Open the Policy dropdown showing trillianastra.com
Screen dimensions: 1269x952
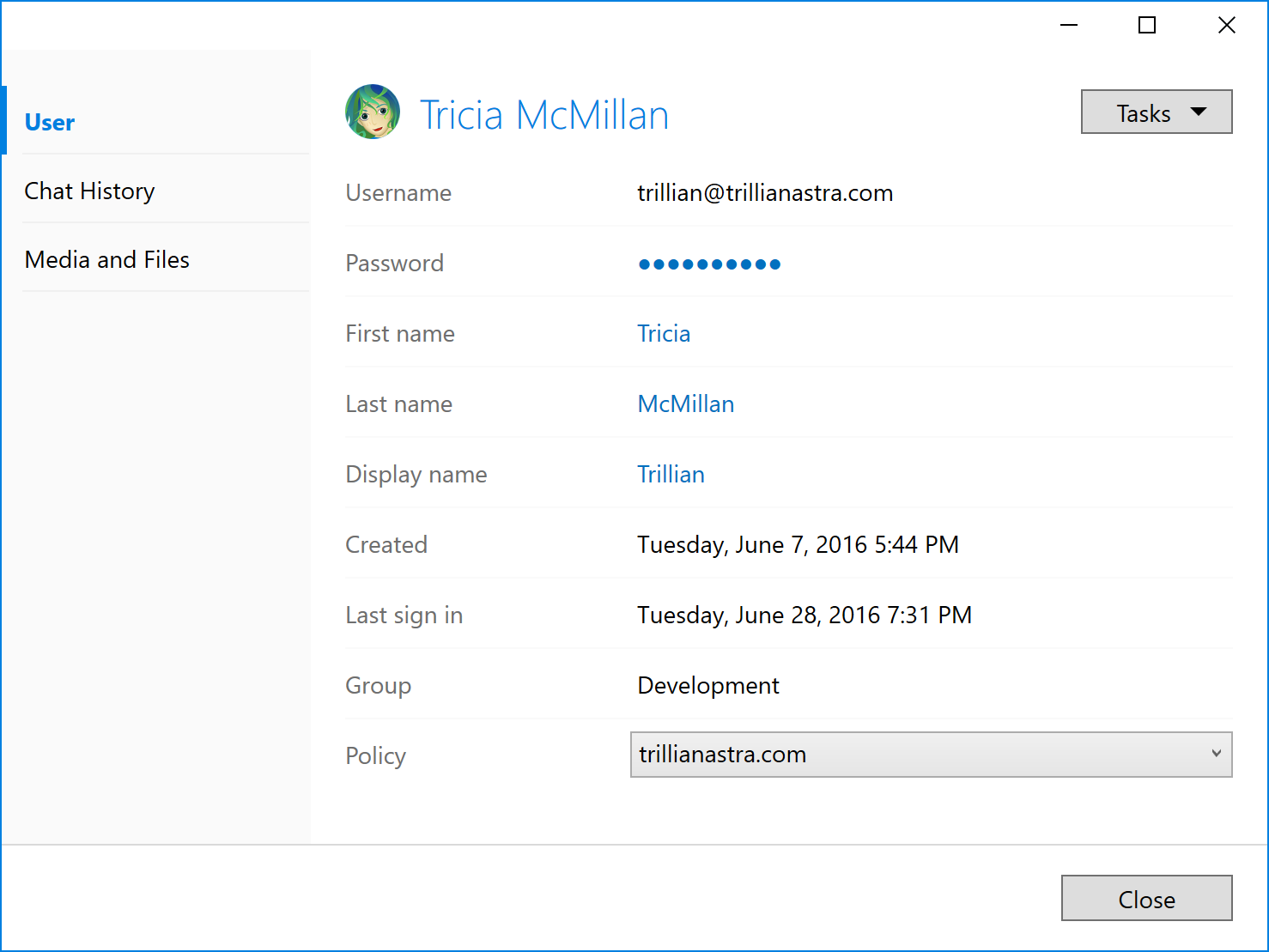click(x=931, y=755)
